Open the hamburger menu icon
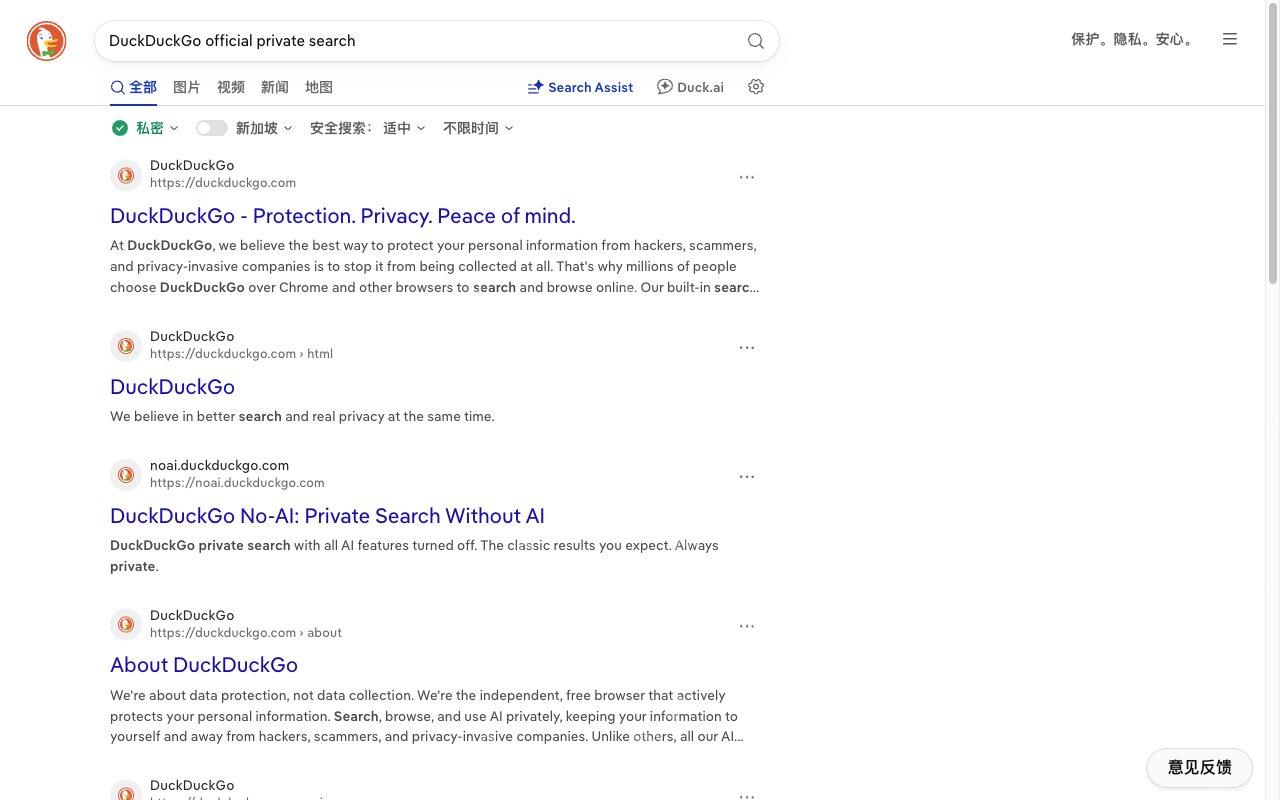Screen dimensions: 1280x800 [1230, 39]
